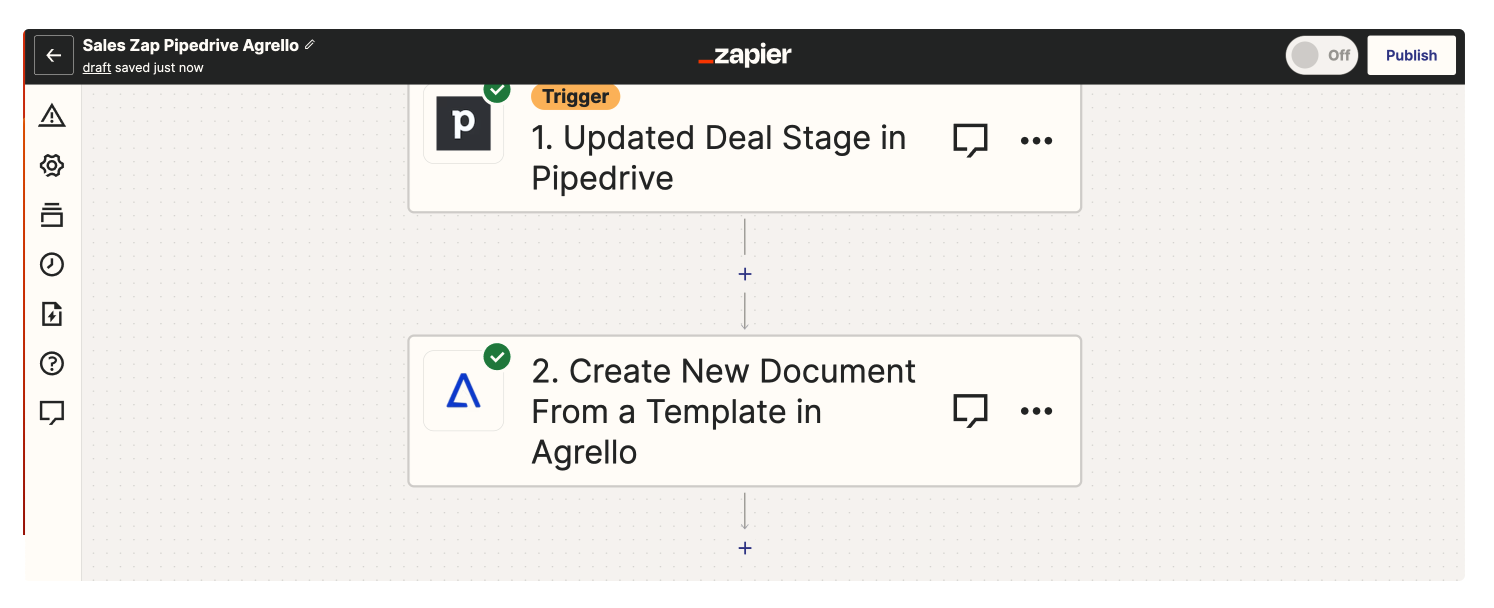Screen dimensions: 1494x608
Task: Comment on Updated Deal Stage step
Action: tap(970, 141)
